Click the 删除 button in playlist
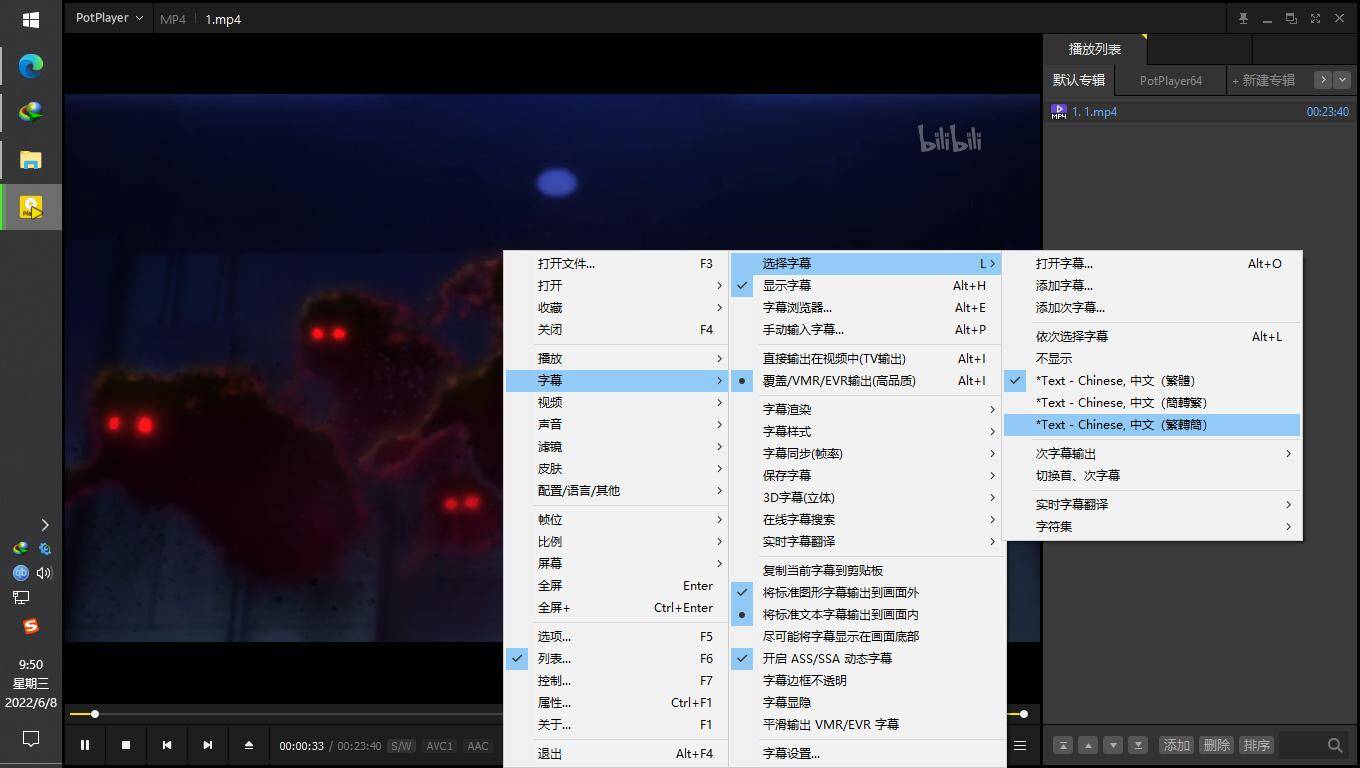This screenshot has width=1360, height=768. tap(1216, 745)
